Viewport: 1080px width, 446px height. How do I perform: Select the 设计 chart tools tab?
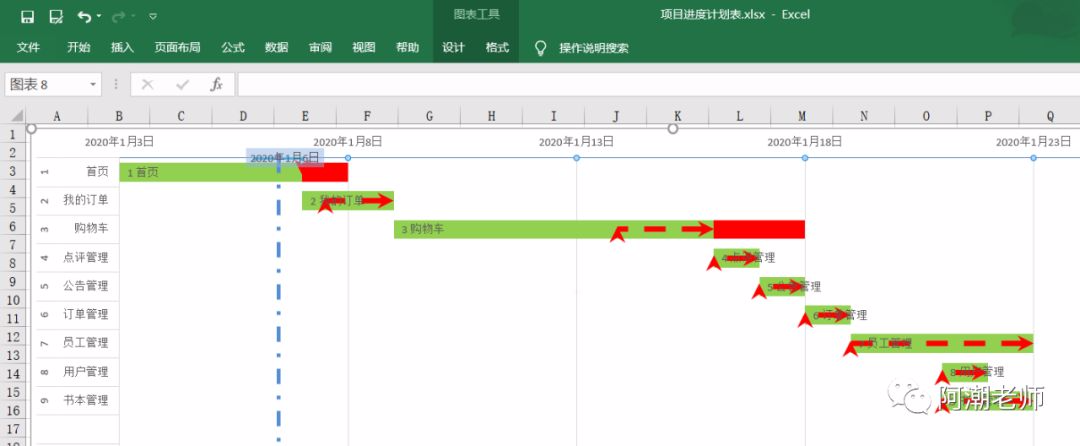coord(453,47)
